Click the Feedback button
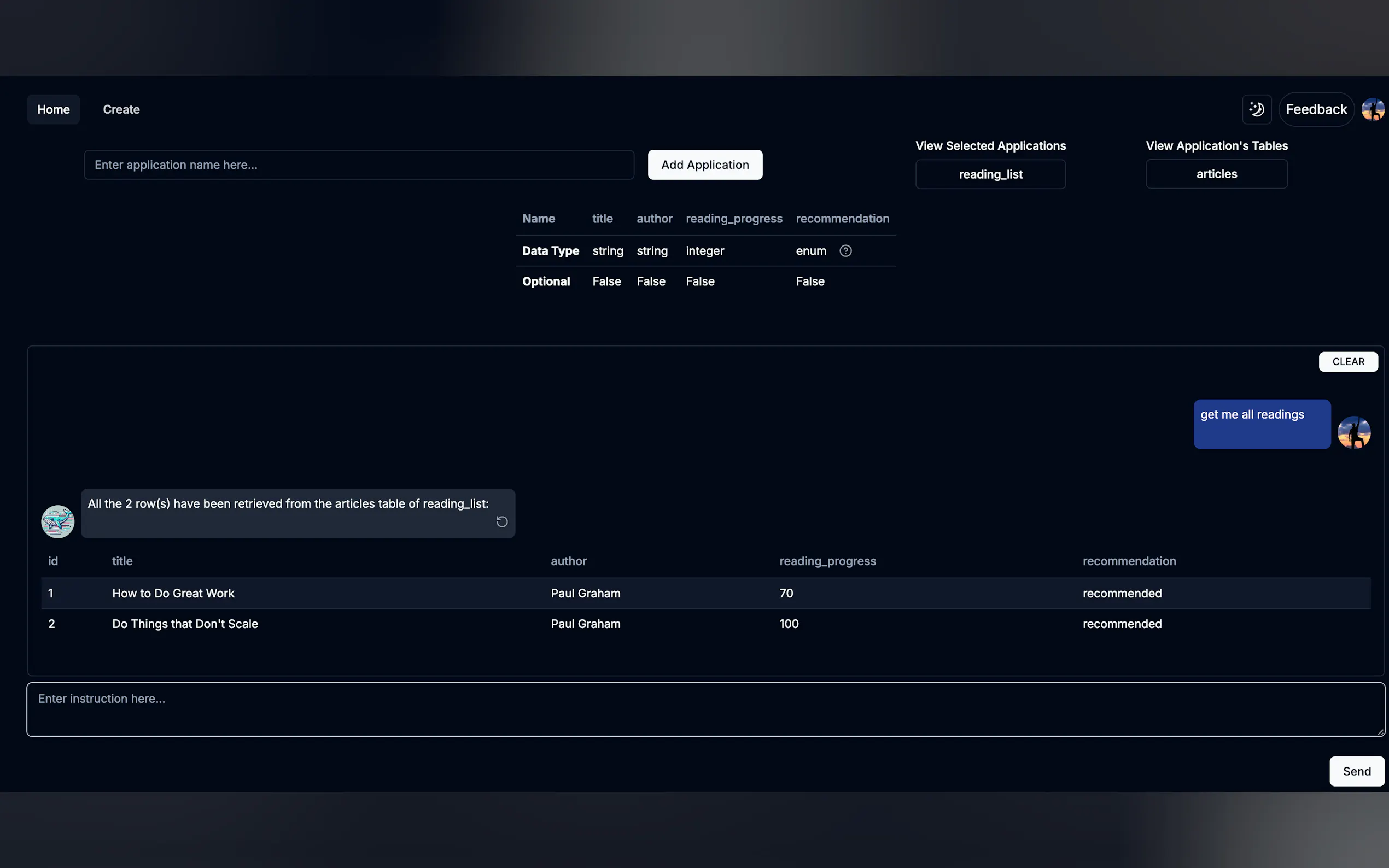 point(1316,109)
